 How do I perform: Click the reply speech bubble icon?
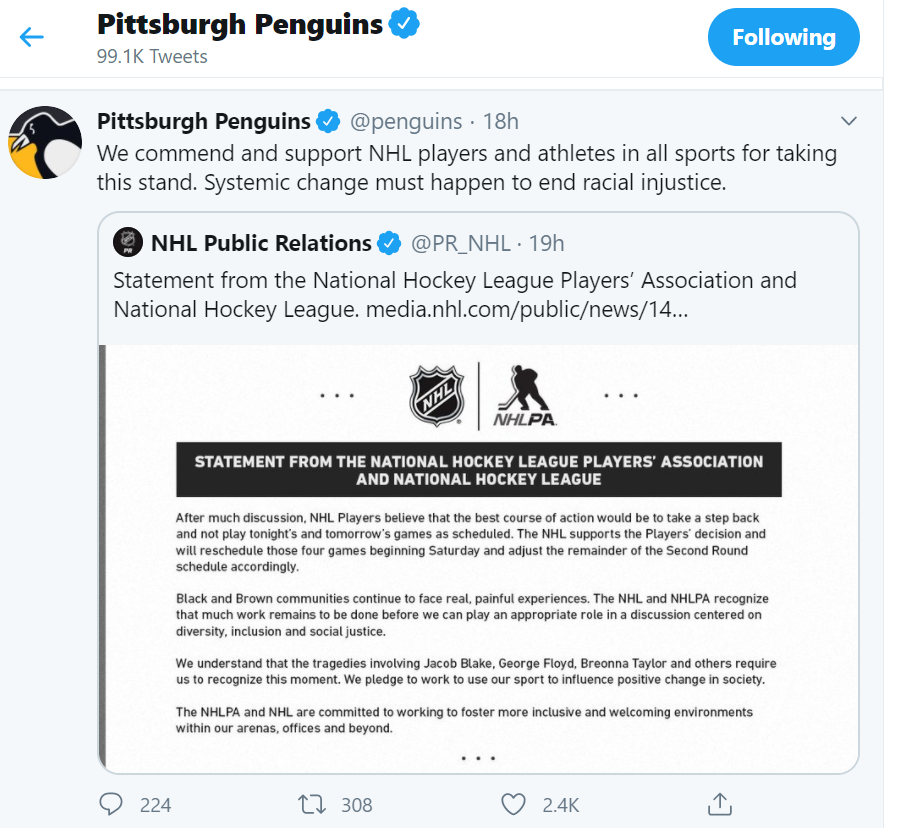coord(112,804)
